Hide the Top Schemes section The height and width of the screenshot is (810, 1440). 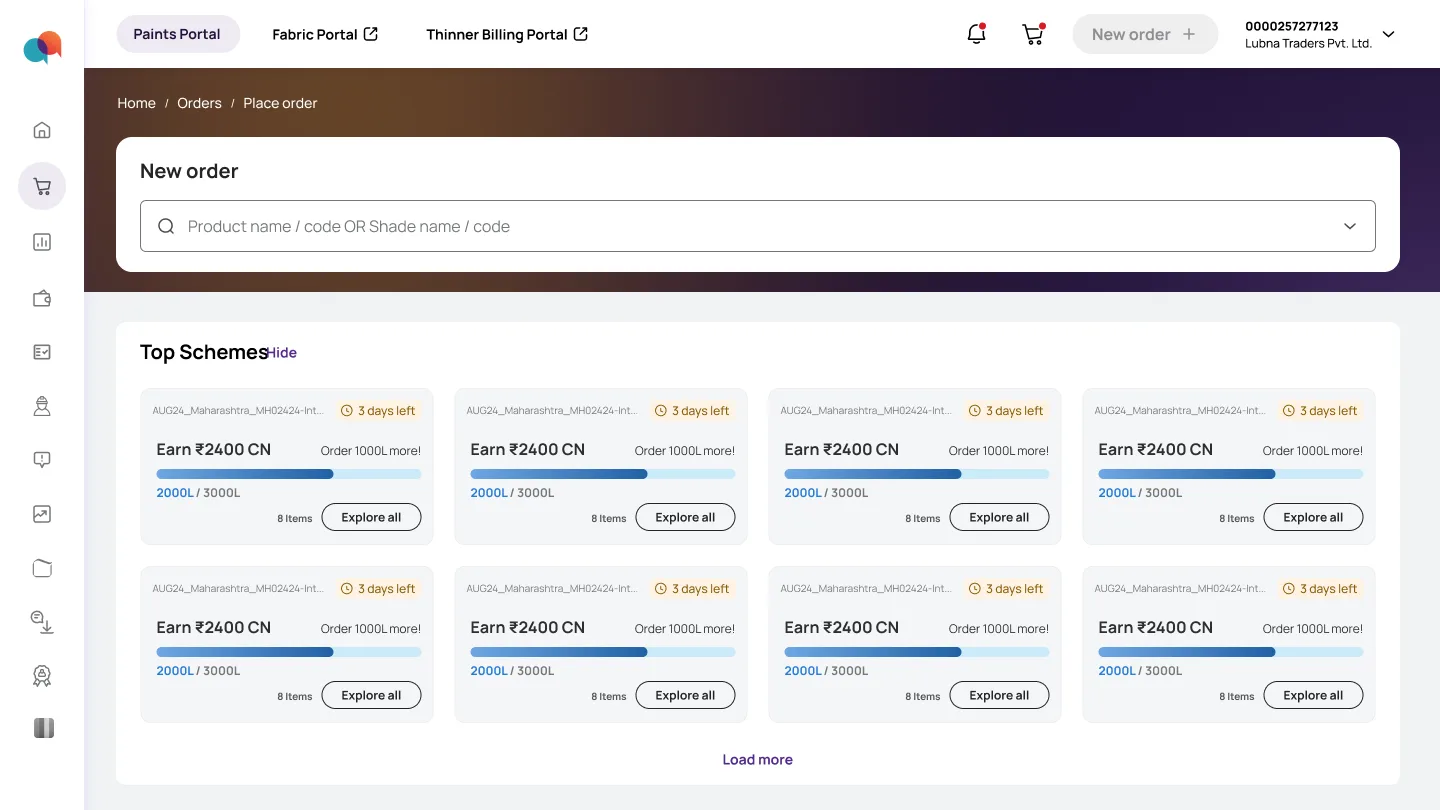click(281, 352)
